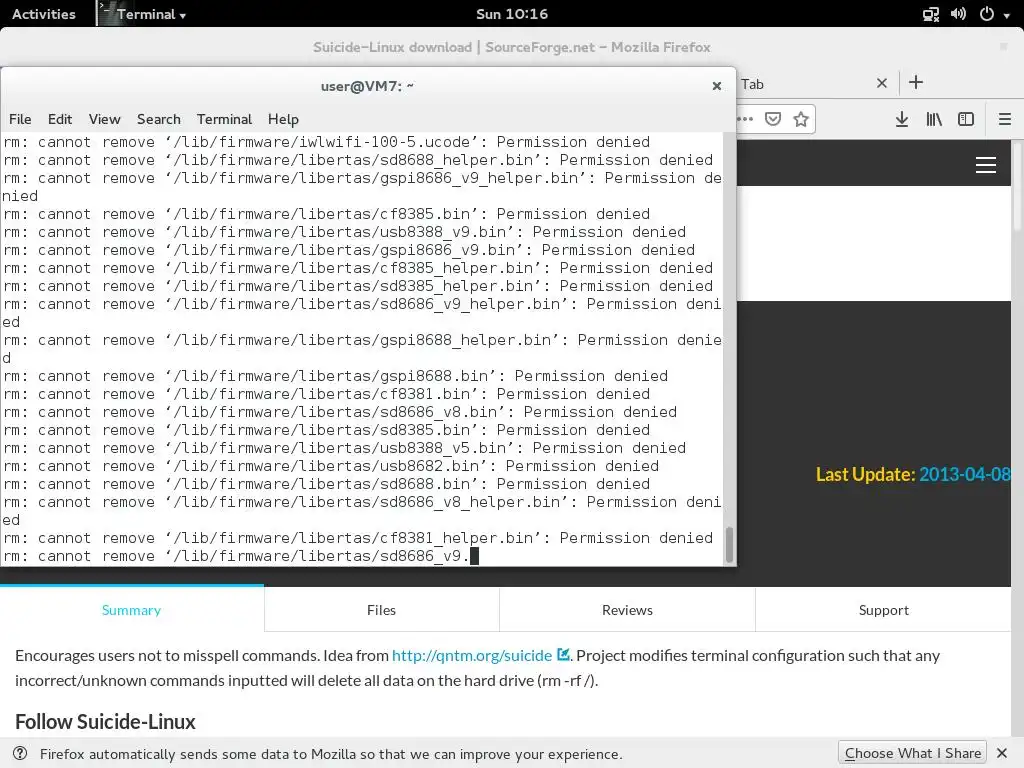
Task: Click Firefox window title bar text
Action: pos(511,47)
